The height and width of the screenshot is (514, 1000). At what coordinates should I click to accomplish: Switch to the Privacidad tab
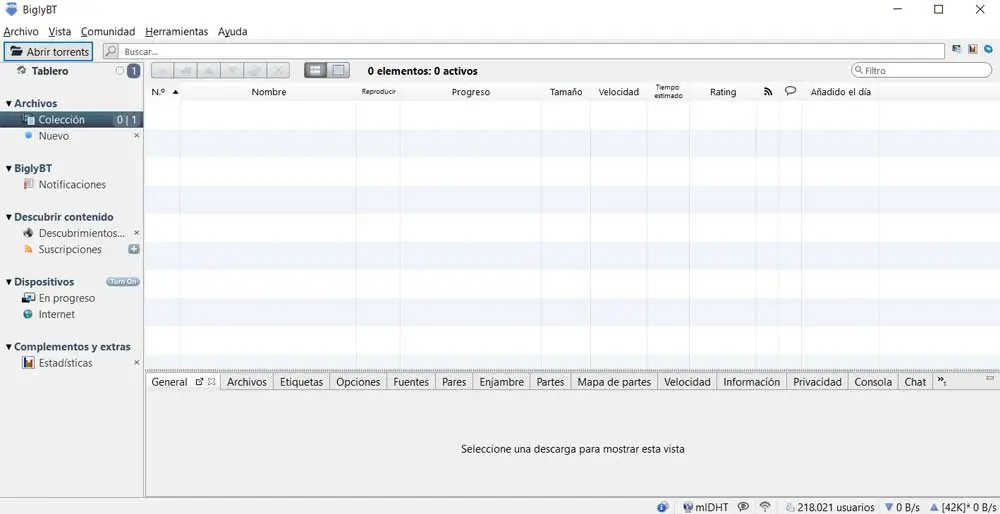point(818,382)
